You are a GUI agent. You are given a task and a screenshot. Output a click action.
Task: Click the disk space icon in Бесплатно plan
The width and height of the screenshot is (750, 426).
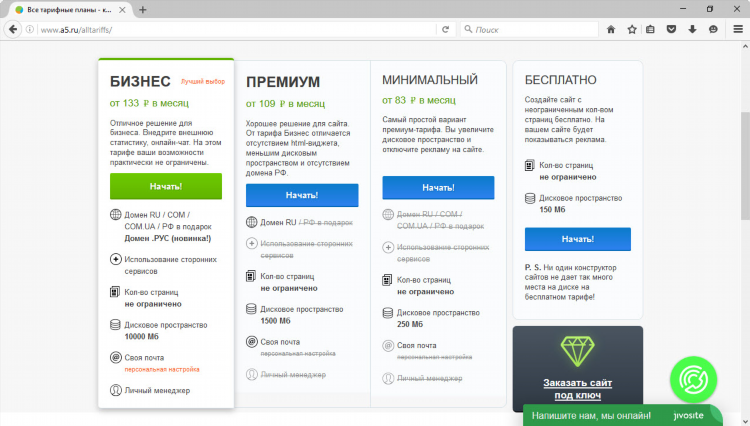pyautogui.click(x=530, y=198)
